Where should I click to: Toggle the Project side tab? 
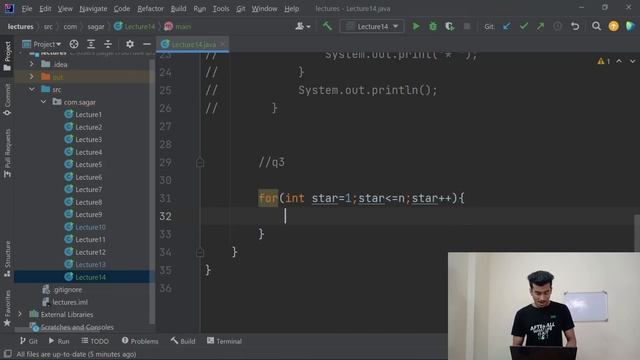(7, 56)
